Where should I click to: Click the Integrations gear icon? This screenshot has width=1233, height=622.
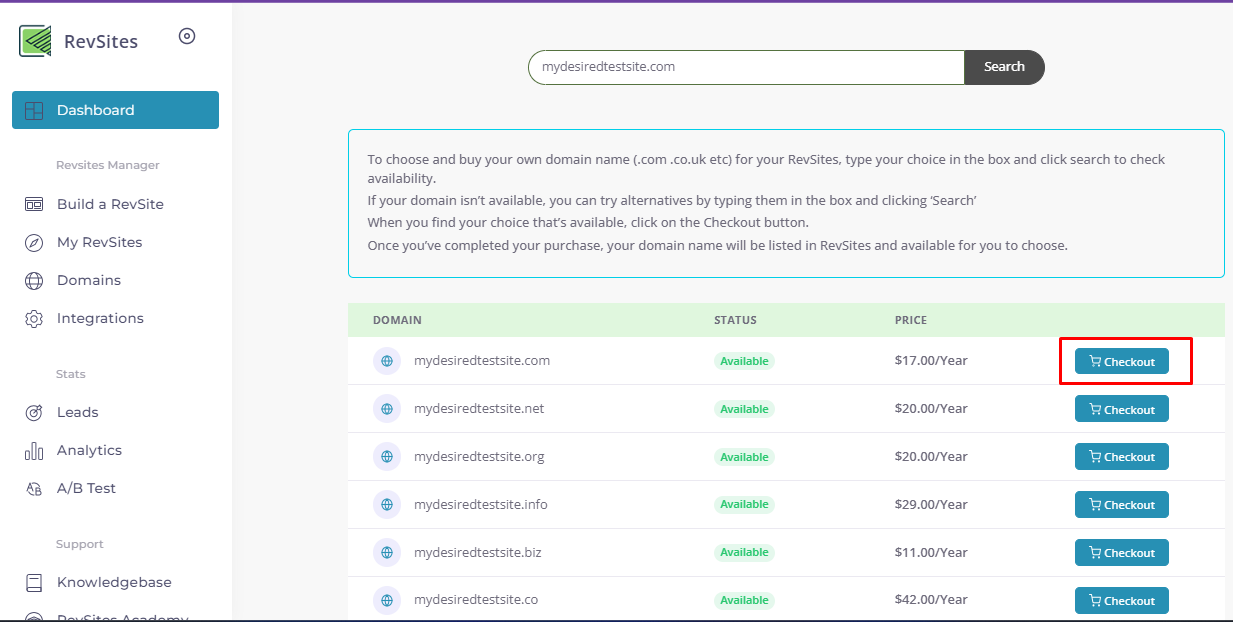coord(34,319)
